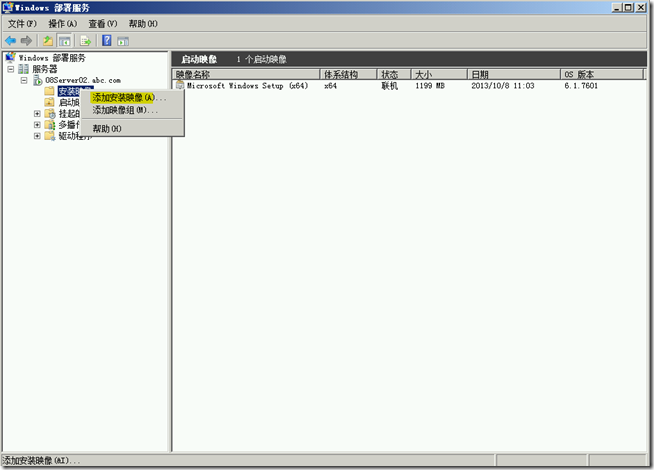Choose 添加映像组(M)... from context menu
654x470 pixels.
pos(132,110)
